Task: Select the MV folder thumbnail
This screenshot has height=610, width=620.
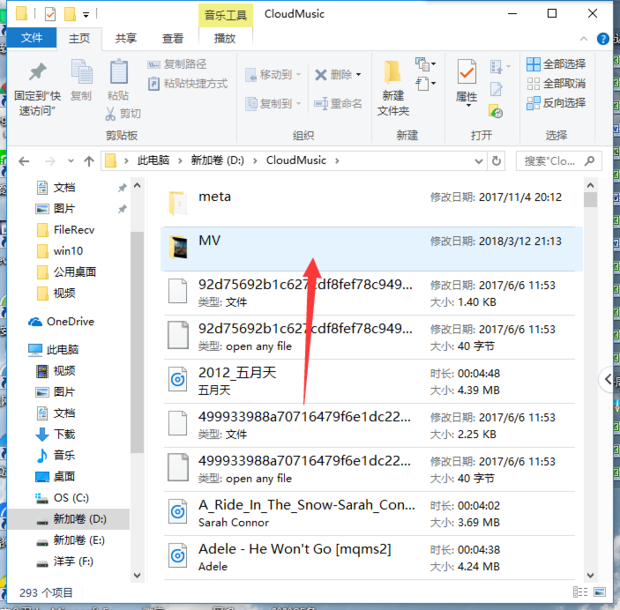Action: tap(178, 247)
